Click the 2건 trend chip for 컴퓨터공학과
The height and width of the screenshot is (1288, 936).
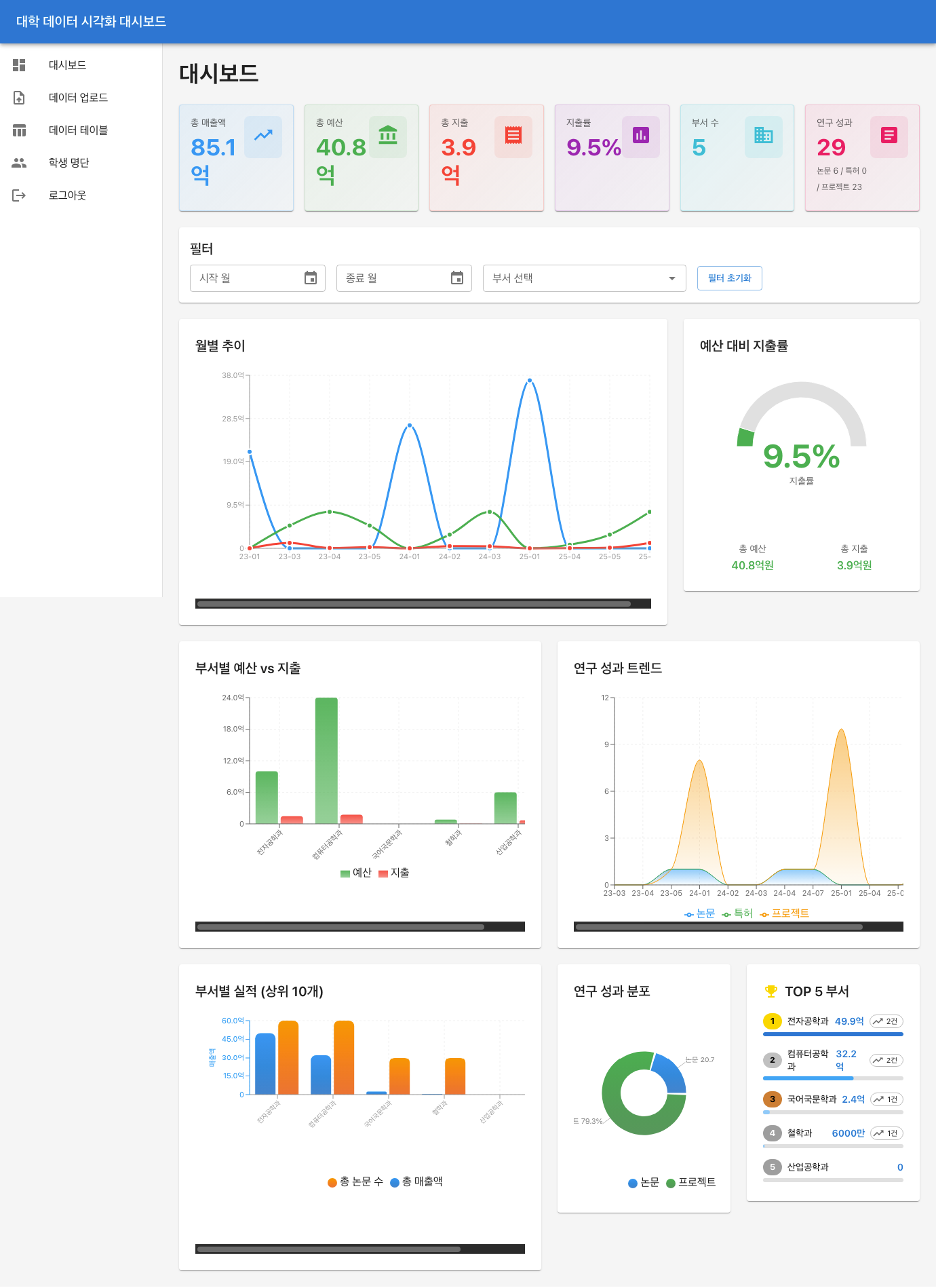[x=886, y=1060]
